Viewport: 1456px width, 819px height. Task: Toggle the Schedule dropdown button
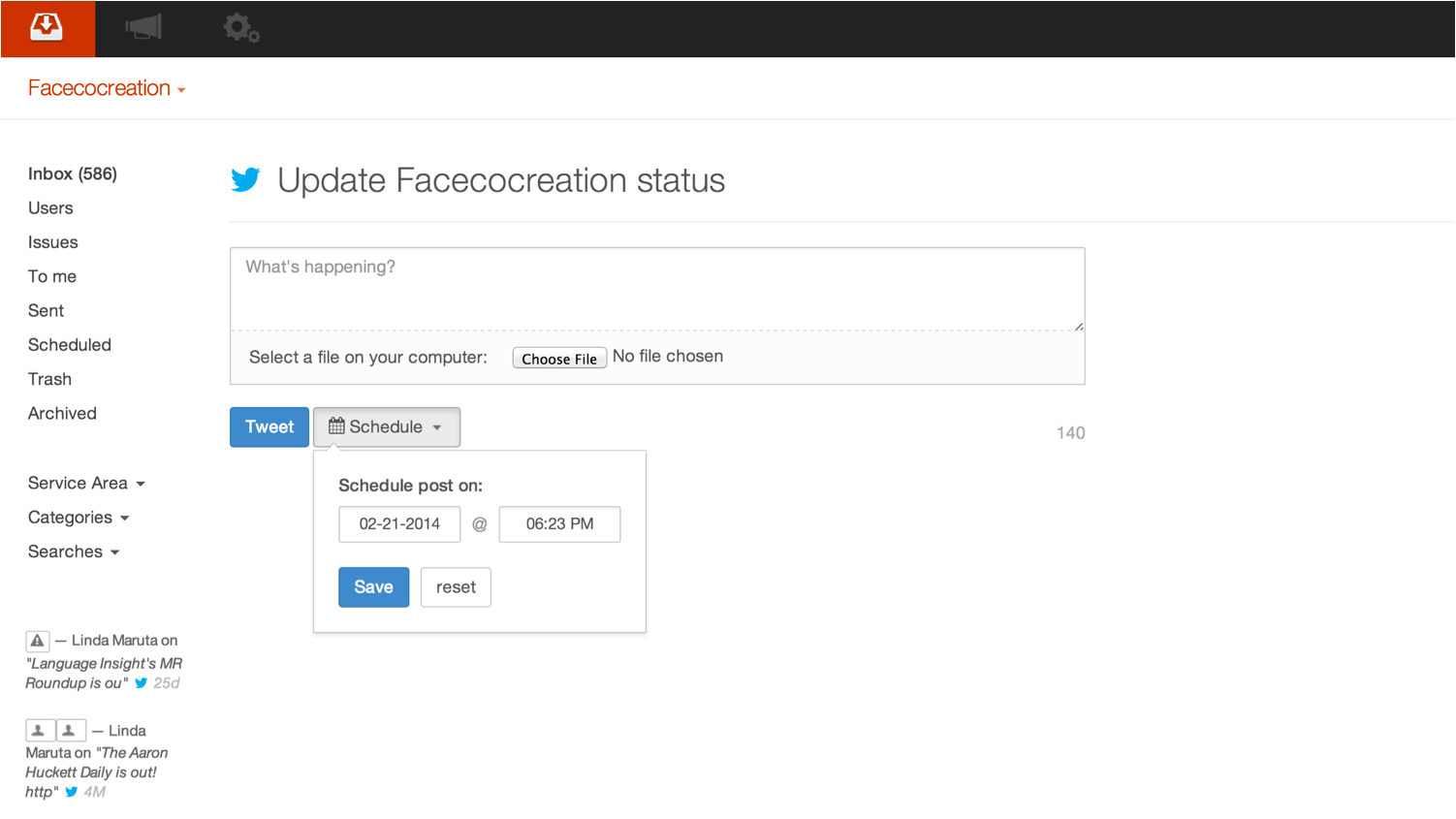click(x=386, y=427)
